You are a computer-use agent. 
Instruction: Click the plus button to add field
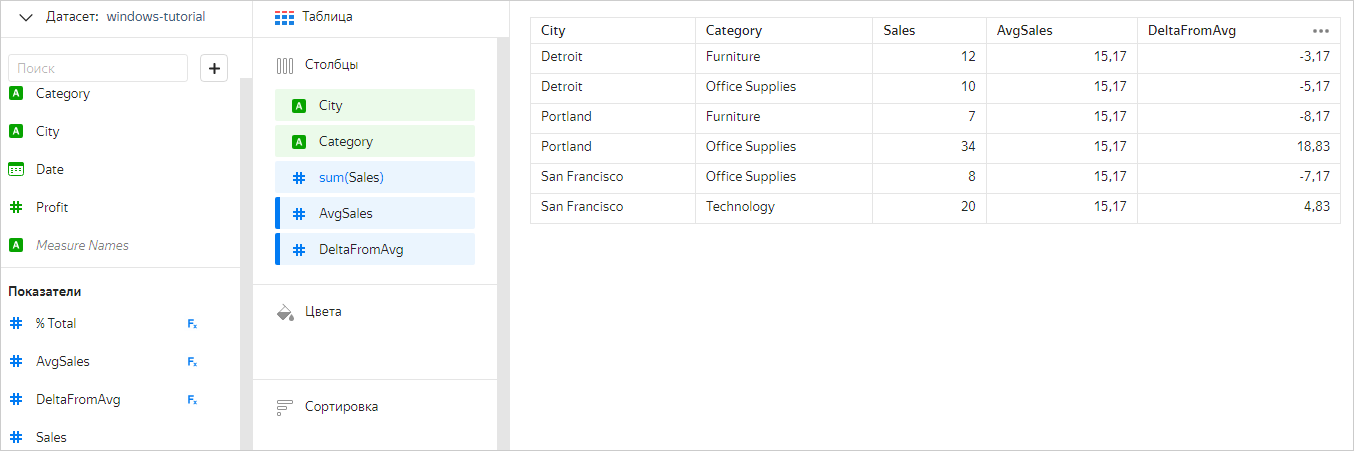pos(215,68)
